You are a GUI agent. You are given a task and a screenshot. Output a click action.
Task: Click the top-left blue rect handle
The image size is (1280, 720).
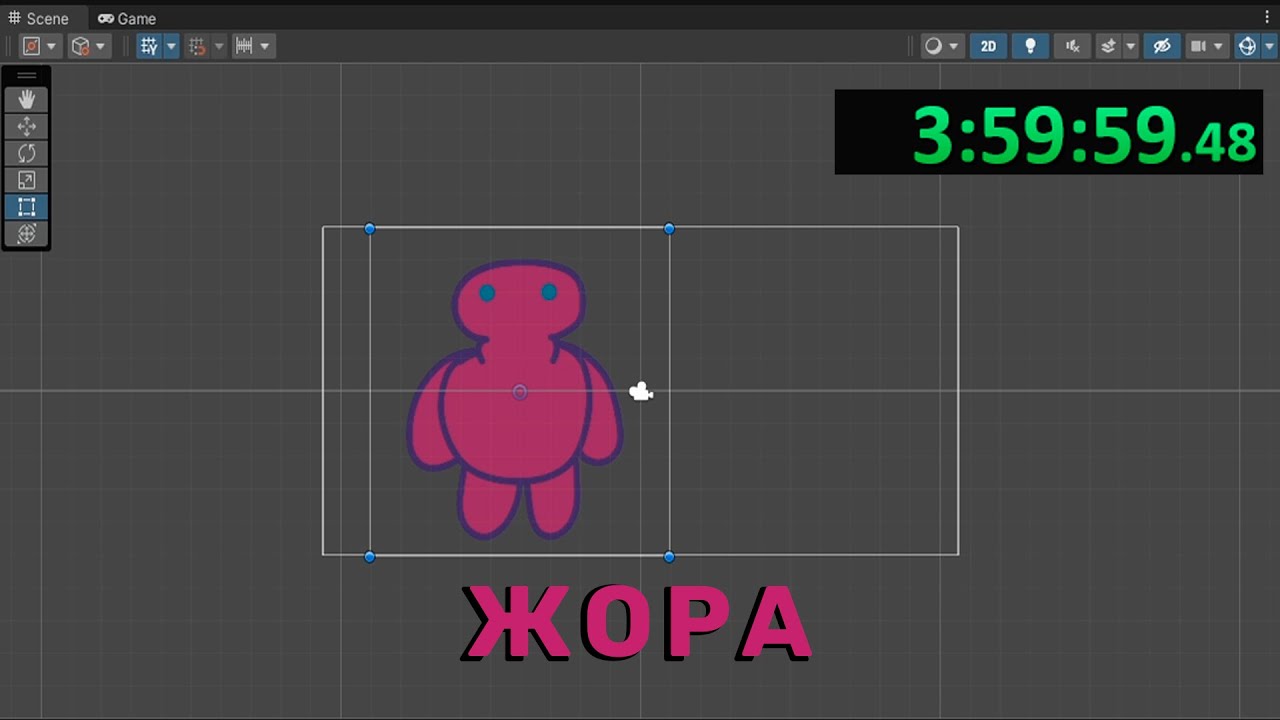point(370,229)
